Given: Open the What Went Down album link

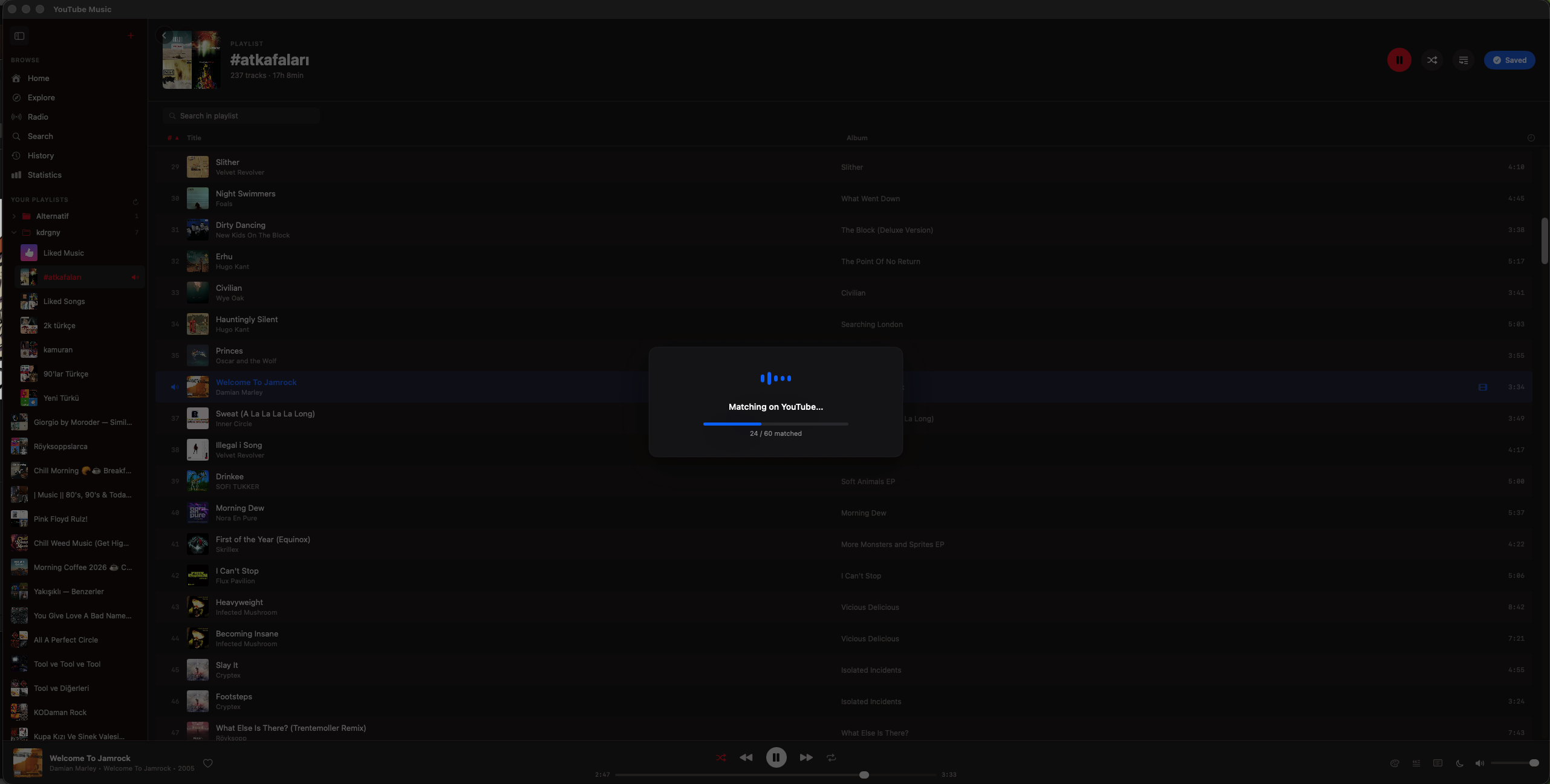Looking at the screenshot, I should click(870, 198).
